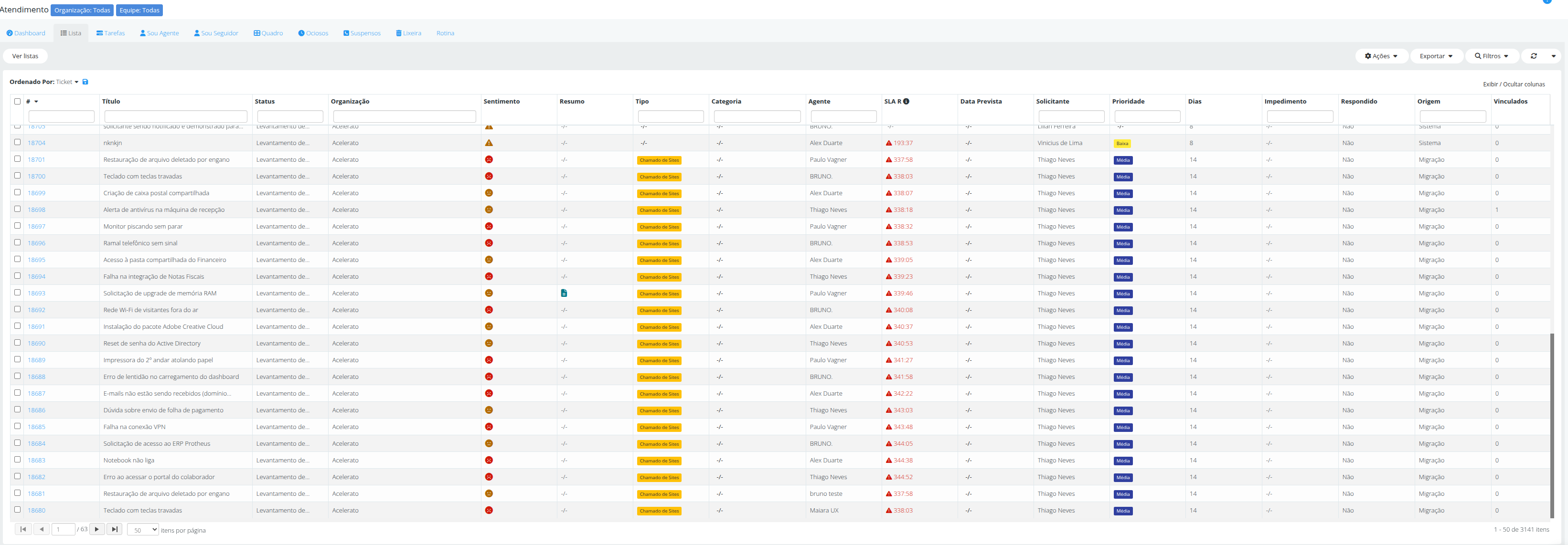
Task: Select the checkbox of ticket 18680
Action: point(18,510)
